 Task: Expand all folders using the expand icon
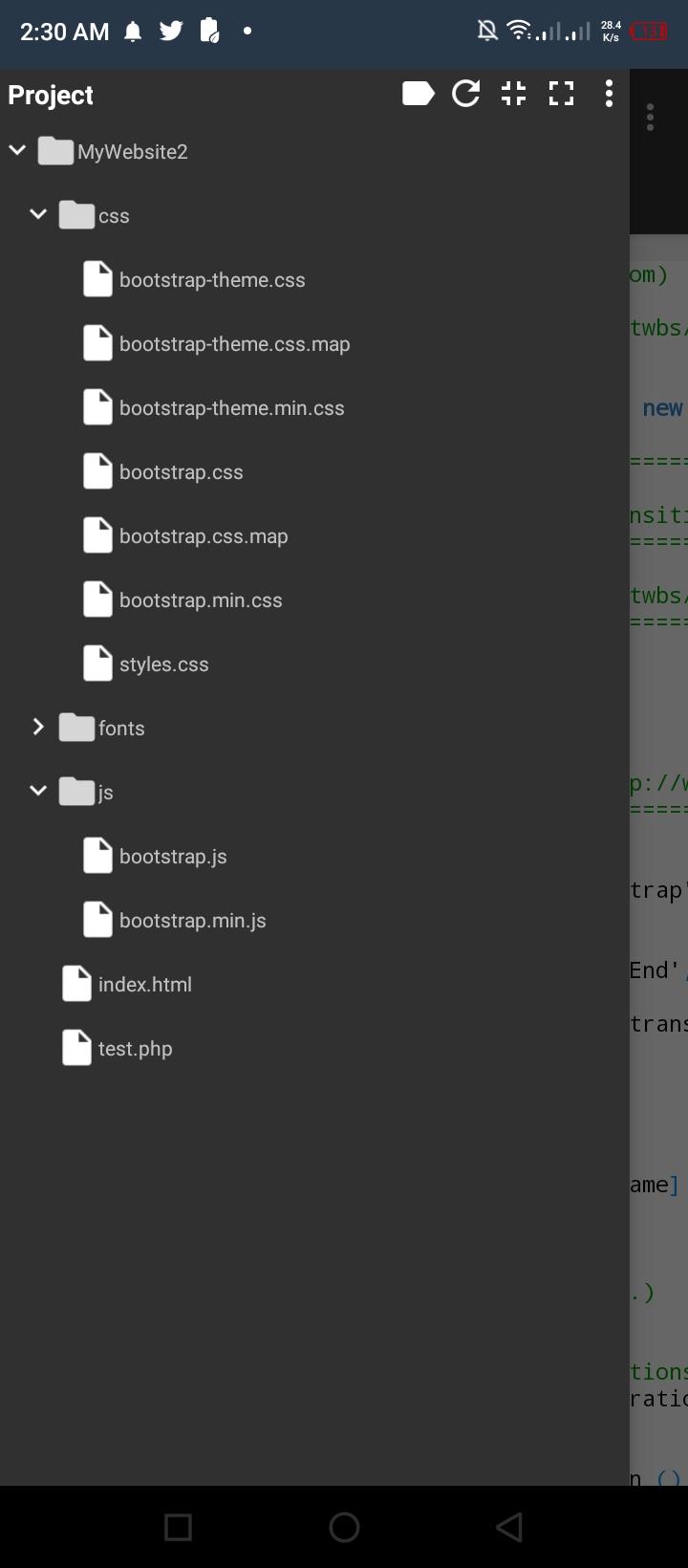562,94
